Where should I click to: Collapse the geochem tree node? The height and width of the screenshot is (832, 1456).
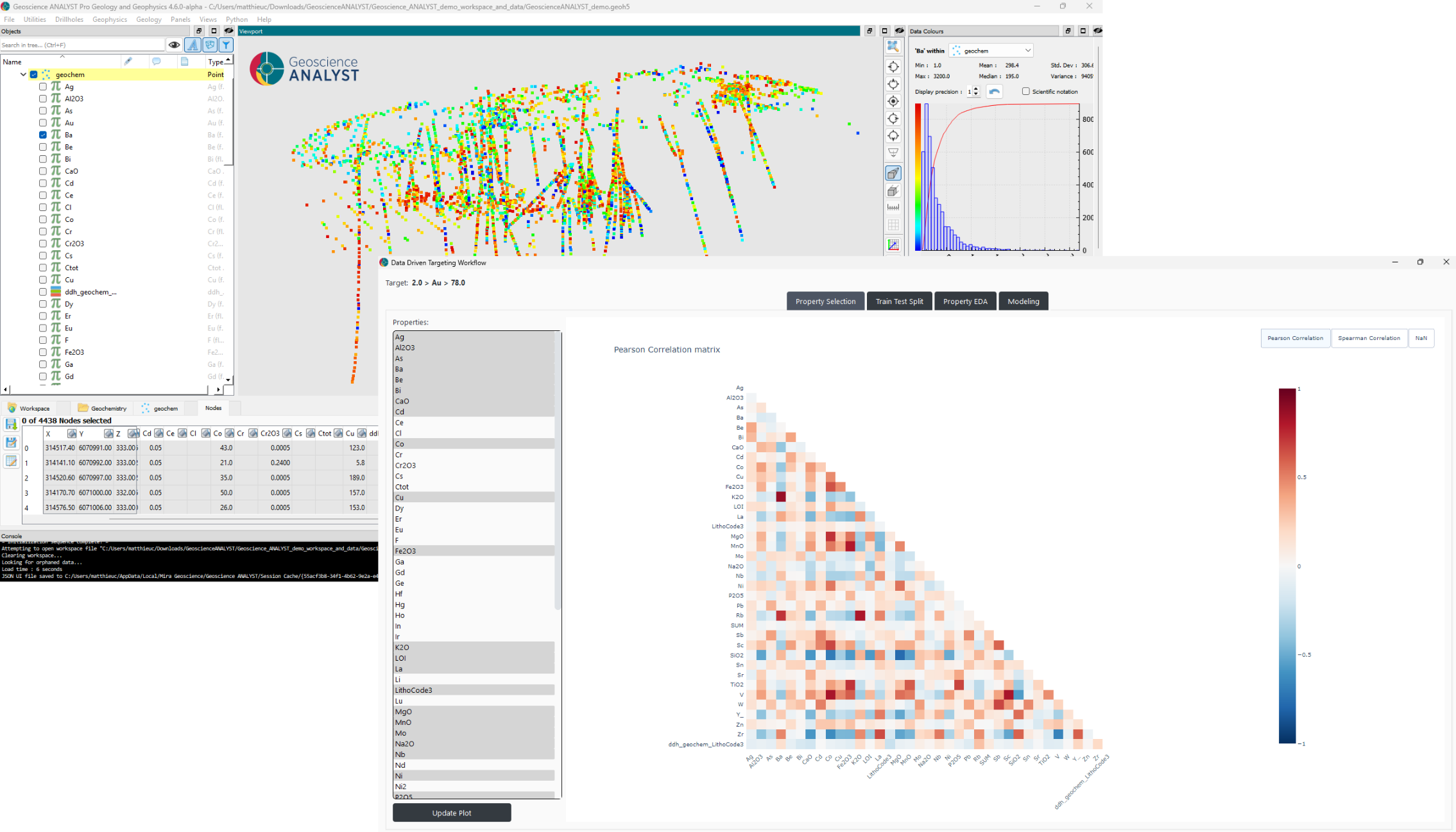[x=24, y=74]
